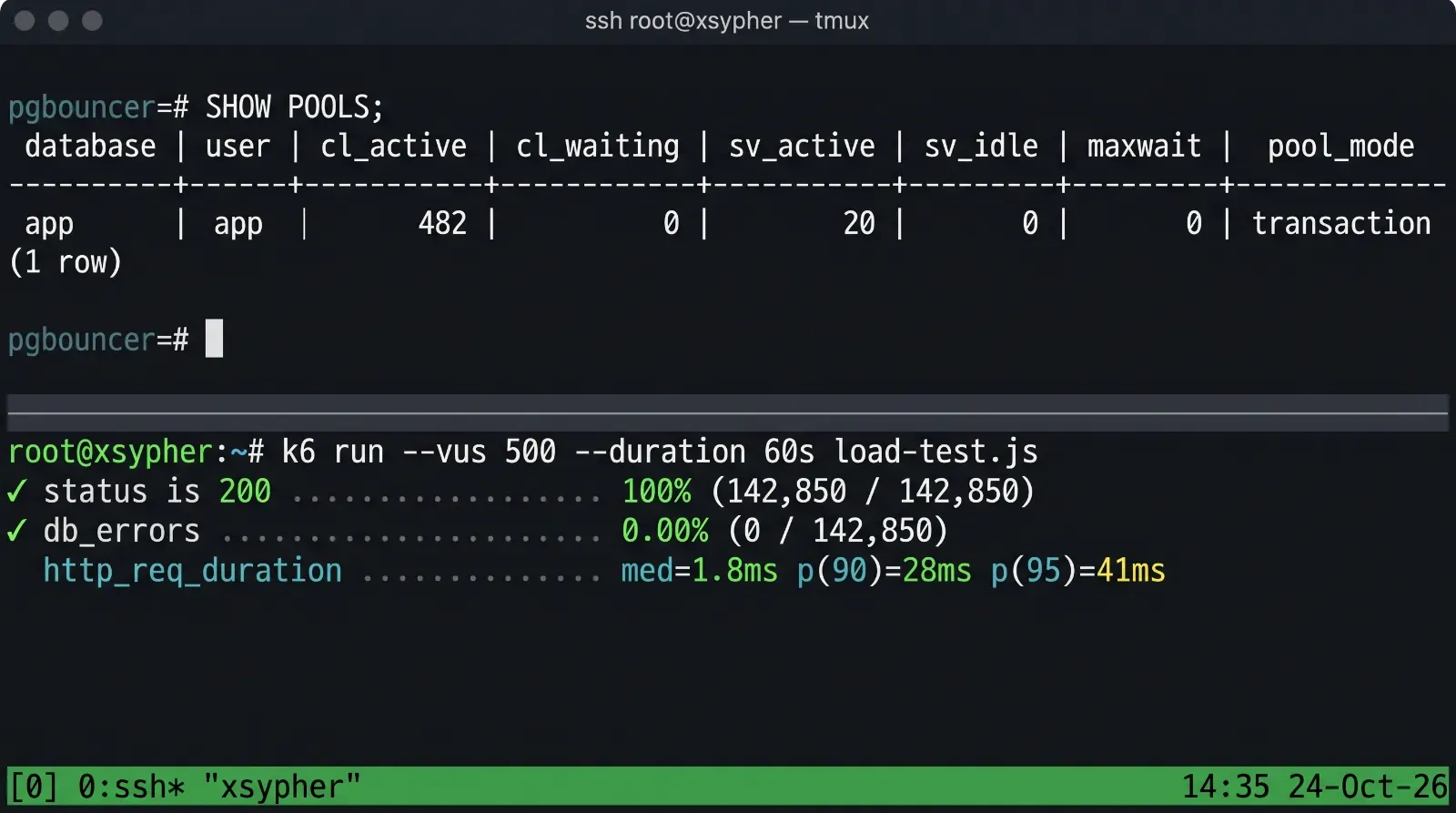Click the "database" column header
Viewport: 1456px width, 813px height.
[90, 147]
